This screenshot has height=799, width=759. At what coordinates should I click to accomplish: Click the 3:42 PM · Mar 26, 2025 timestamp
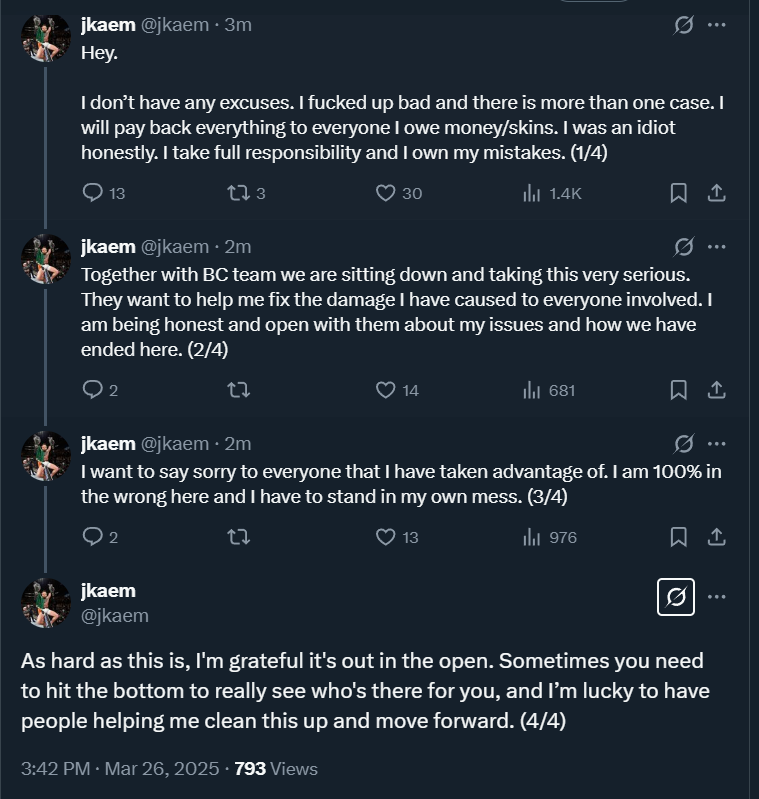coord(120,769)
